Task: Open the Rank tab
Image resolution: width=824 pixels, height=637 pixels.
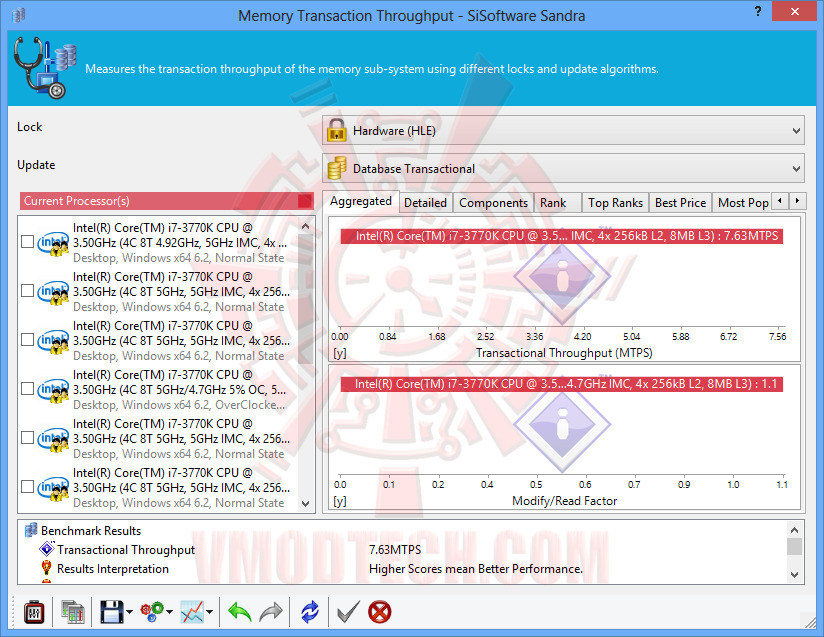Action: tap(558, 203)
